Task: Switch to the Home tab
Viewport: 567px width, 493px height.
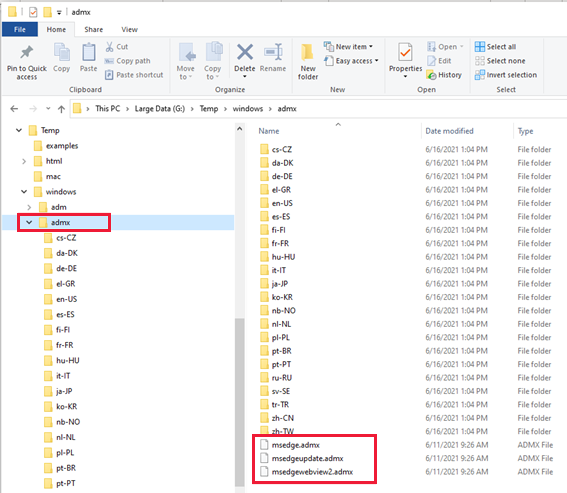Action: (56, 30)
